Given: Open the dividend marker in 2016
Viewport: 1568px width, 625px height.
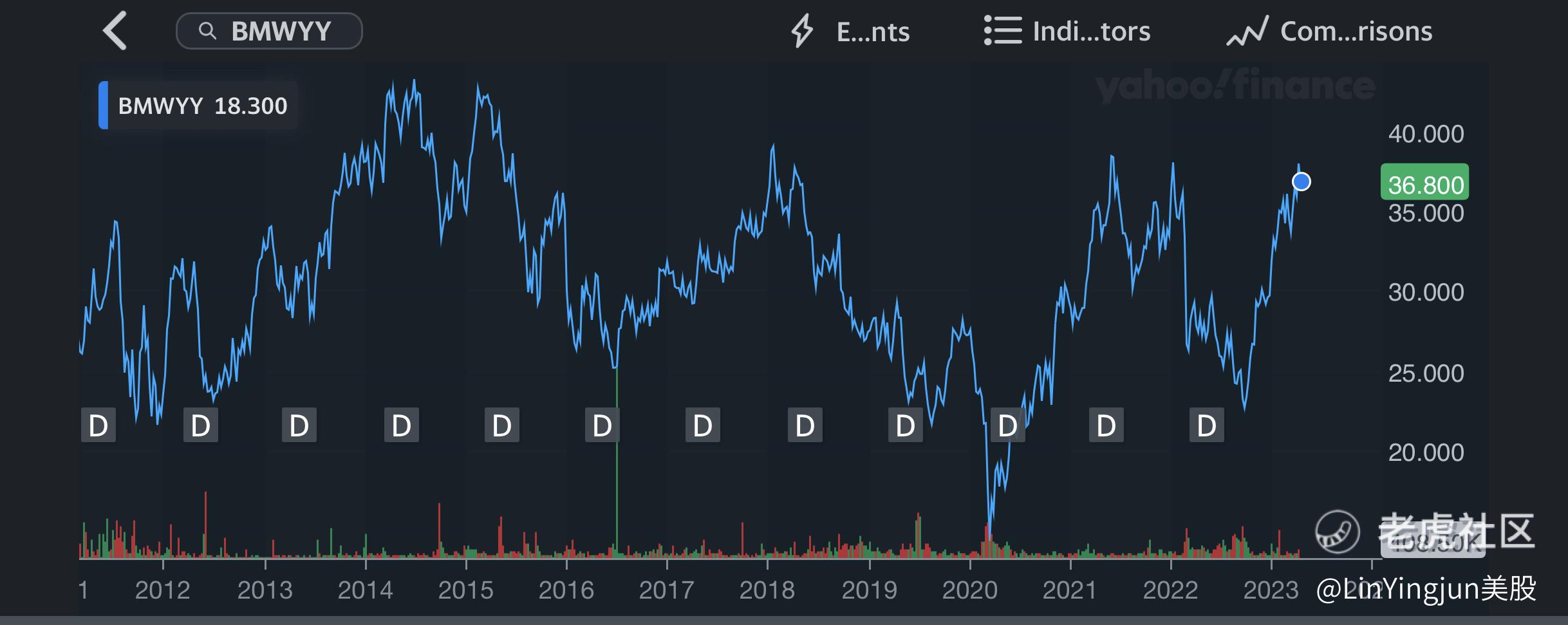Looking at the screenshot, I should (x=602, y=425).
